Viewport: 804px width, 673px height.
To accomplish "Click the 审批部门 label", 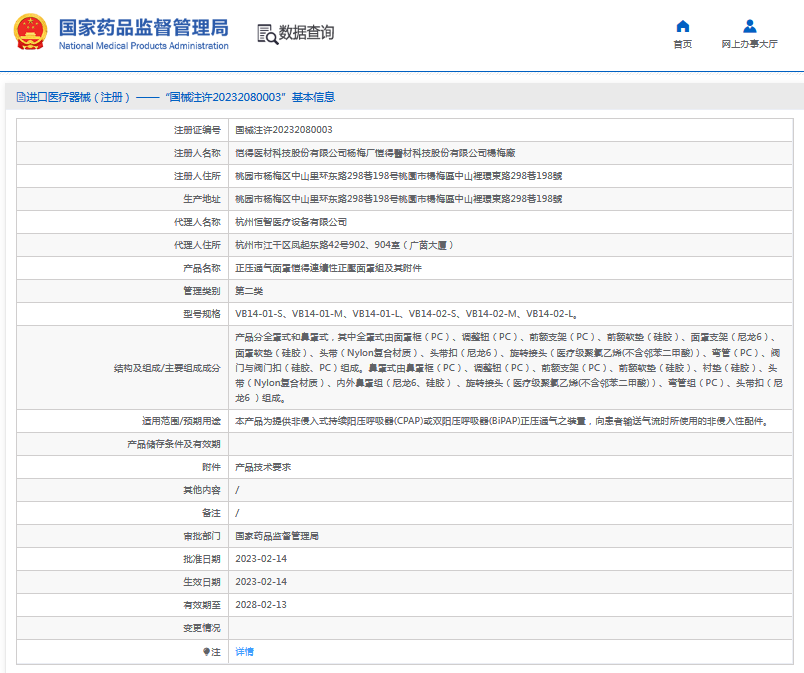I will tap(202, 536).
